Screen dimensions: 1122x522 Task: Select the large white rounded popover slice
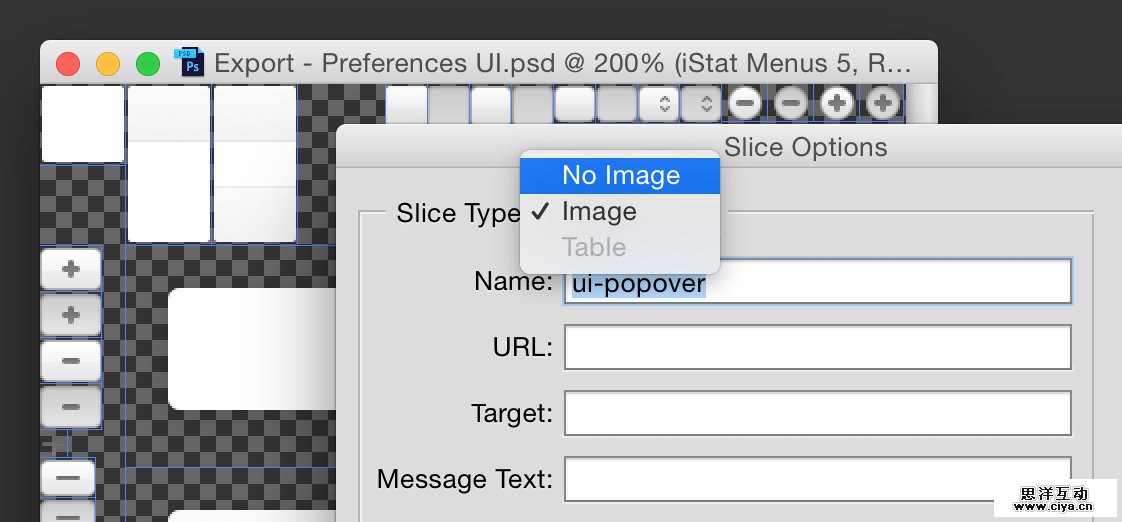pyautogui.click(x=252, y=349)
